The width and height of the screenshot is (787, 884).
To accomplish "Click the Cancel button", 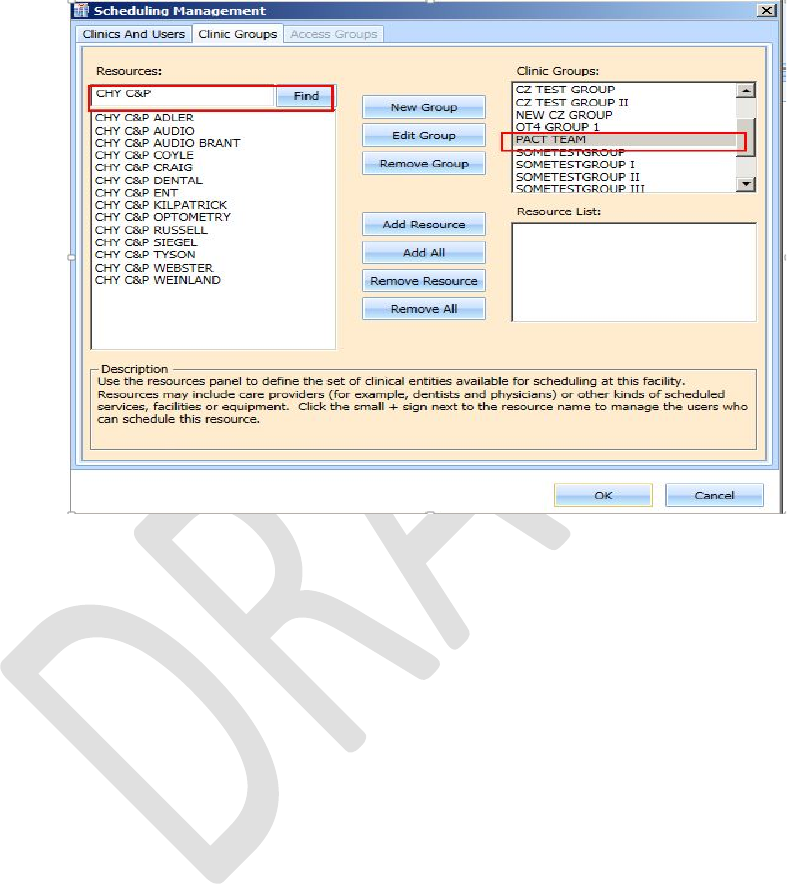I will [714, 495].
